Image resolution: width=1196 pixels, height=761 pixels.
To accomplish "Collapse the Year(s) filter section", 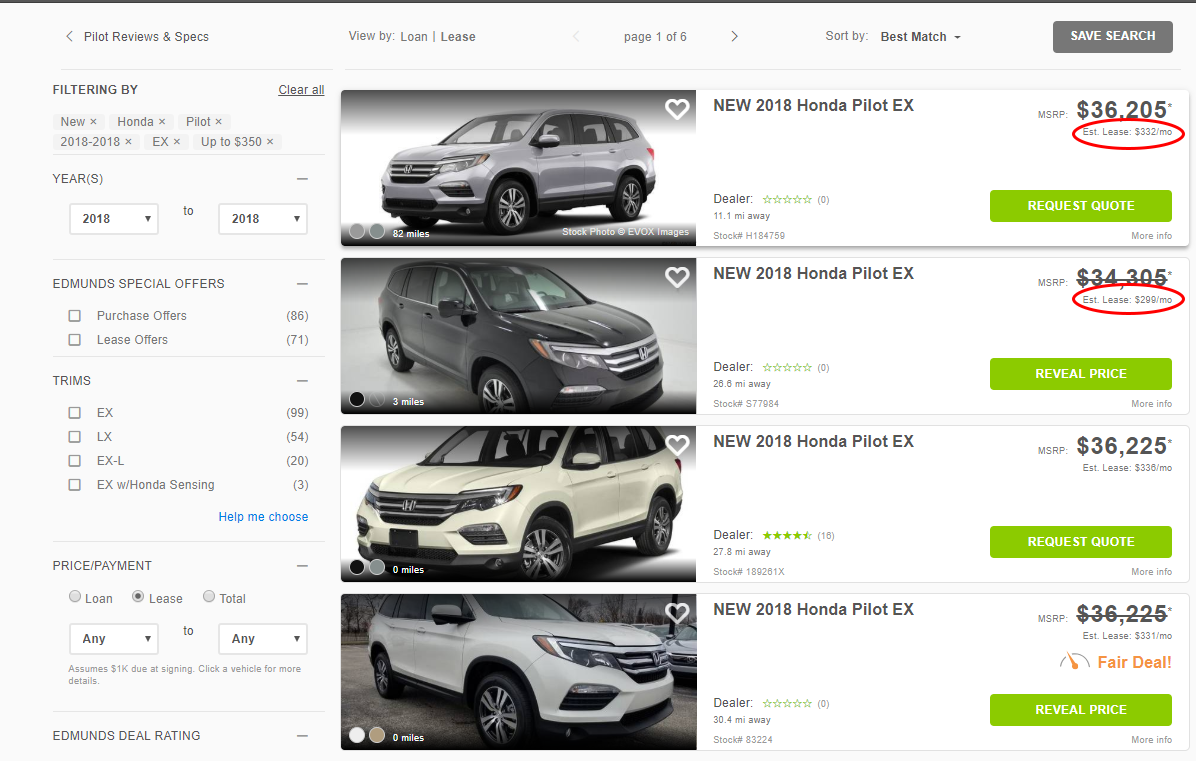I will [302, 178].
